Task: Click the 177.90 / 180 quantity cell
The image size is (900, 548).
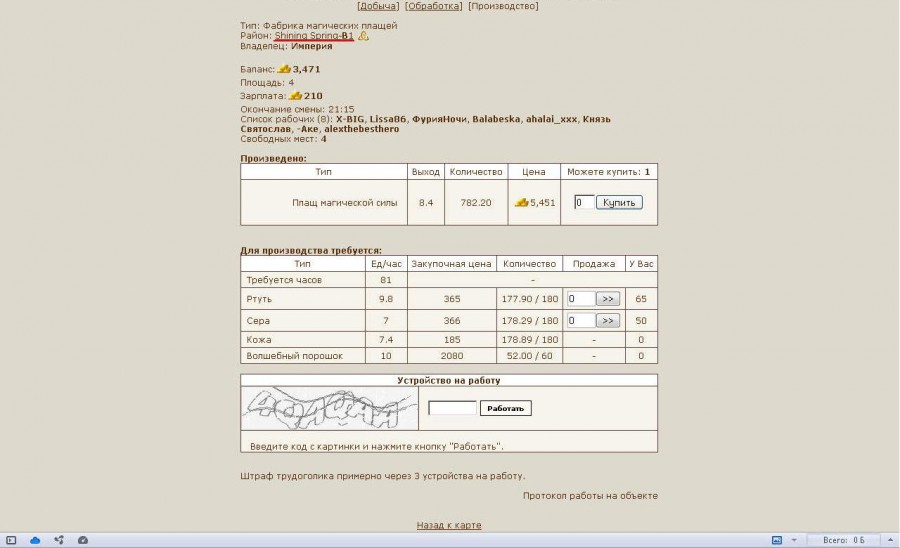Action: point(529,298)
